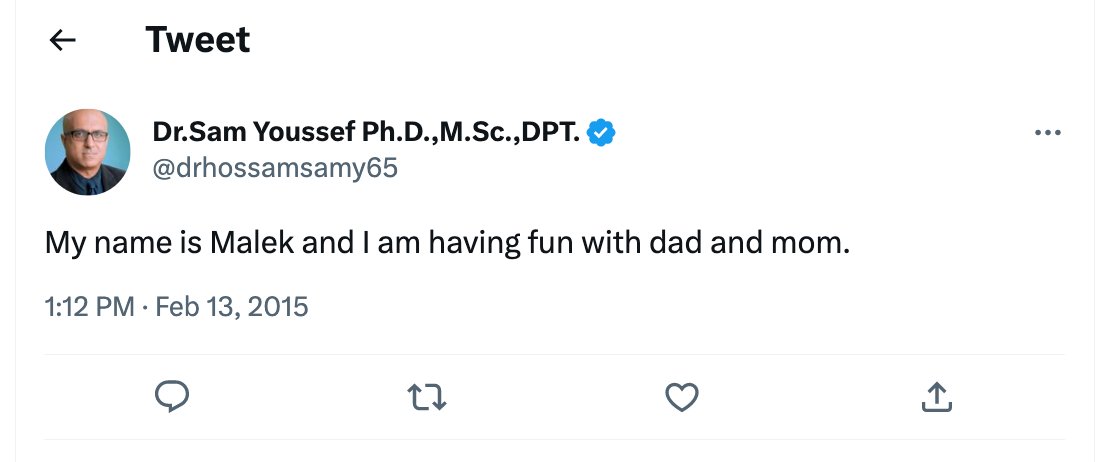Click the dot separator between time and date
The height and width of the screenshot is (462, 1102).
coord(145,307)
